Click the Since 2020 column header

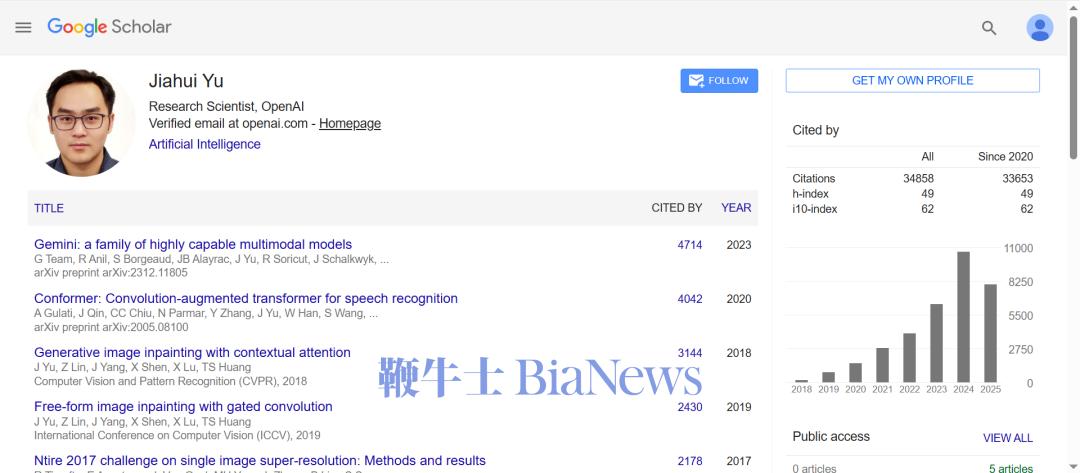(1006, 157)
